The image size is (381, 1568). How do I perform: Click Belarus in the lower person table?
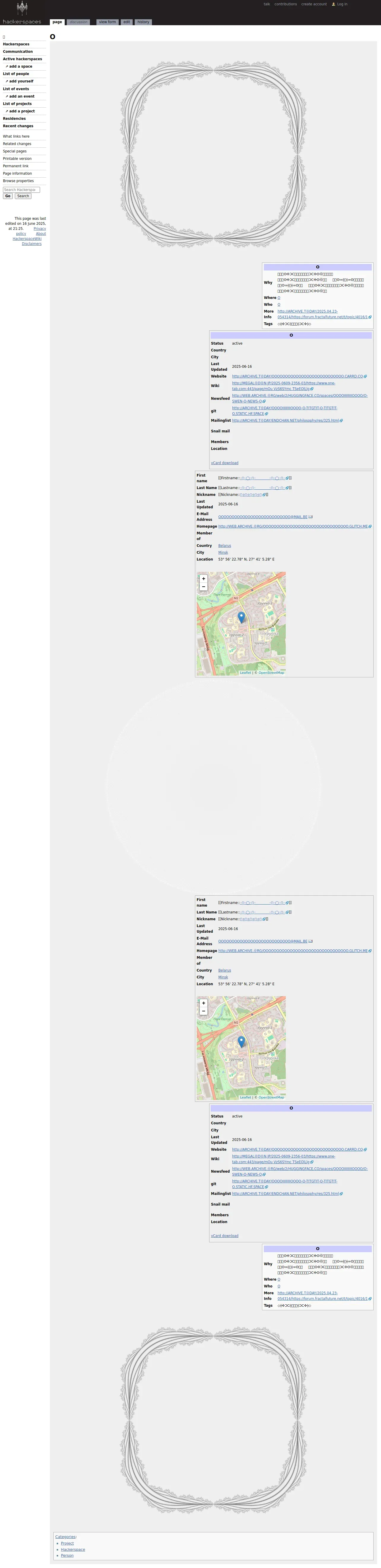click(225, 970)
